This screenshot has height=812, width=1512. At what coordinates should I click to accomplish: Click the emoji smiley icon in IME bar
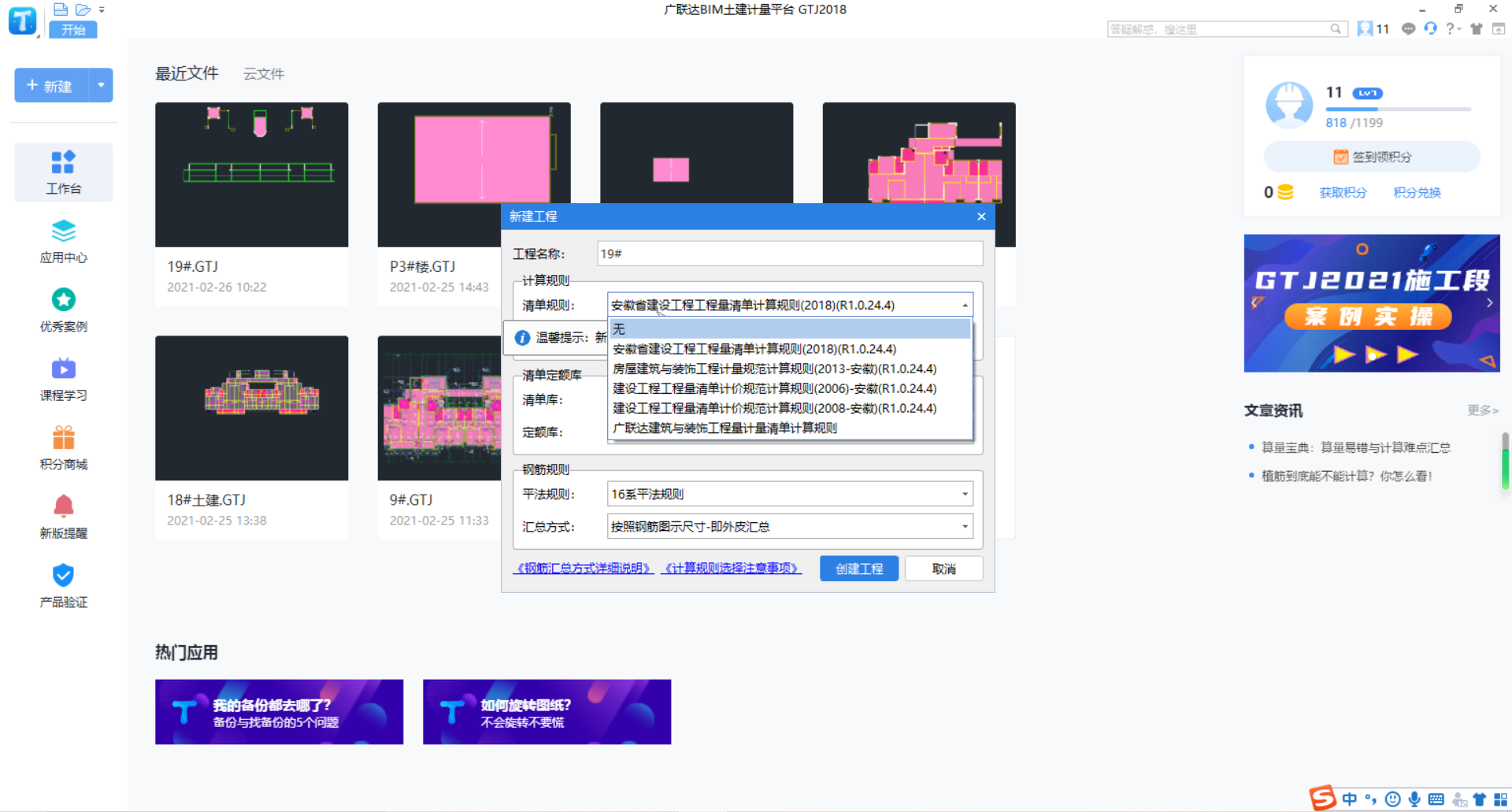click(1392, 799)
